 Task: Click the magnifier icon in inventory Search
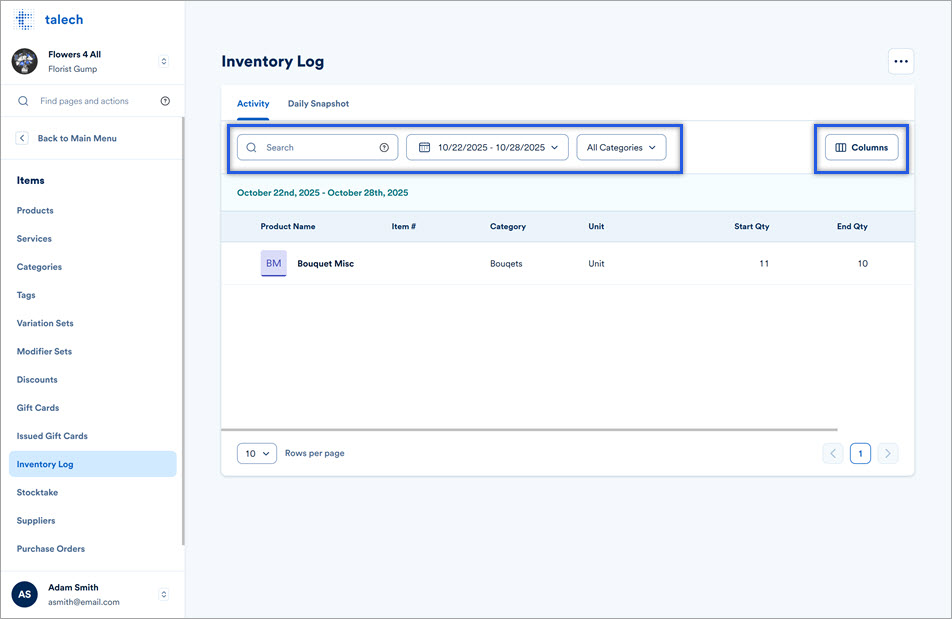click(251, 147)
